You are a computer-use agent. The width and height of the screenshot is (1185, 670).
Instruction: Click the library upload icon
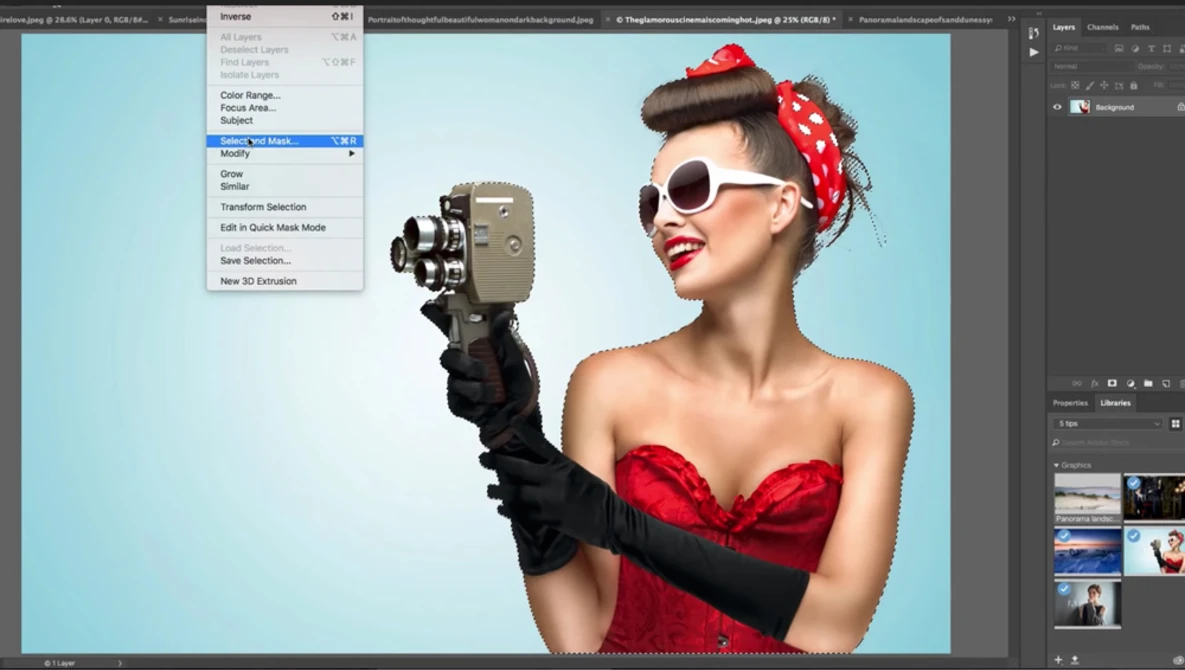point(1075,659)
